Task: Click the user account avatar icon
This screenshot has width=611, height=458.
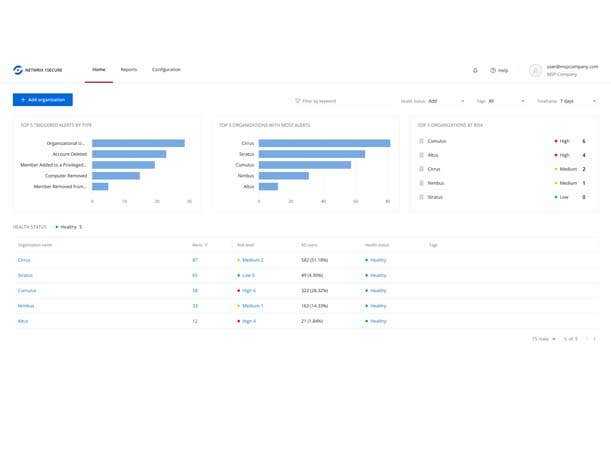Action: (537, 70)
